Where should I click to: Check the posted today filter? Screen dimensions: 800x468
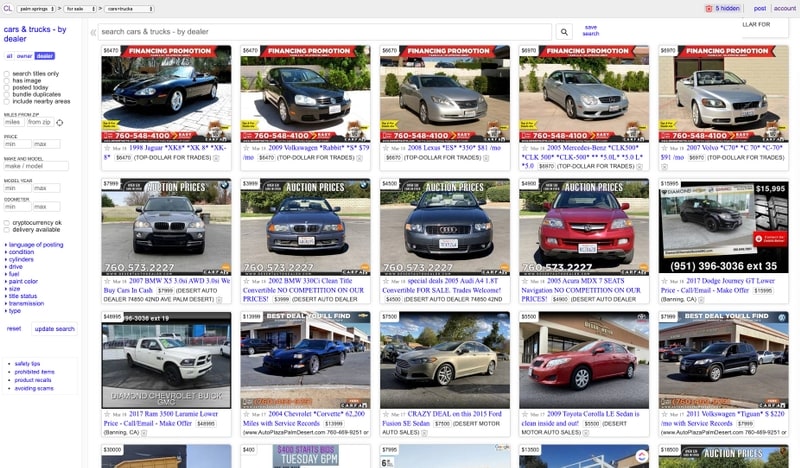[7, 88]
